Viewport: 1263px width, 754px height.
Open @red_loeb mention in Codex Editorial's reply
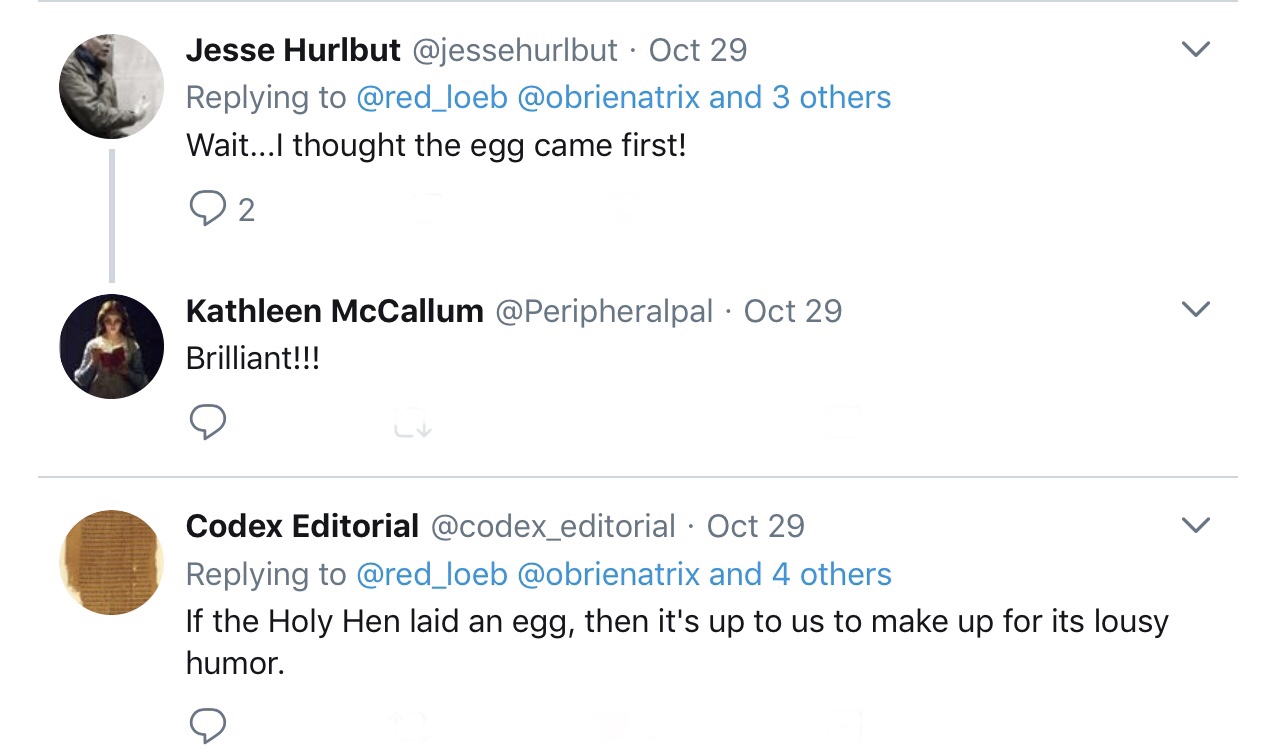tap(432, 575)
